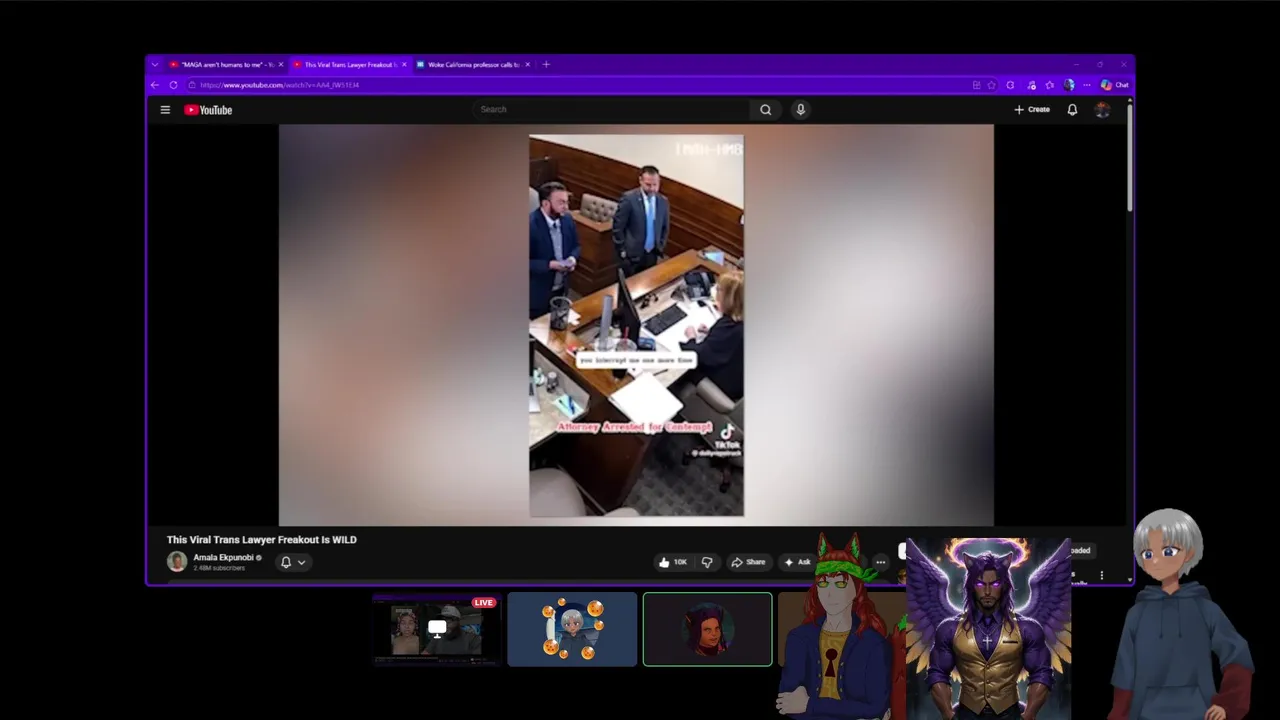
Task: Switch to the "MAGA aren't humans to me" tab
Action: click(226, 65)
